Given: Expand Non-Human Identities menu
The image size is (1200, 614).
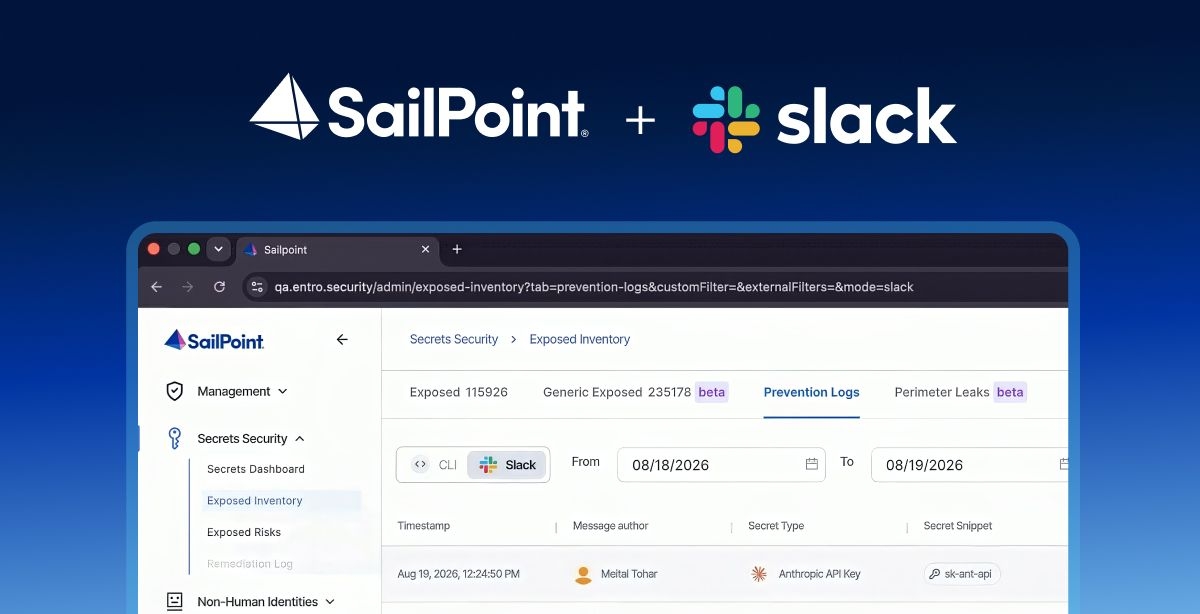Looking at the screenshot, I should click(x=266, y=602).
